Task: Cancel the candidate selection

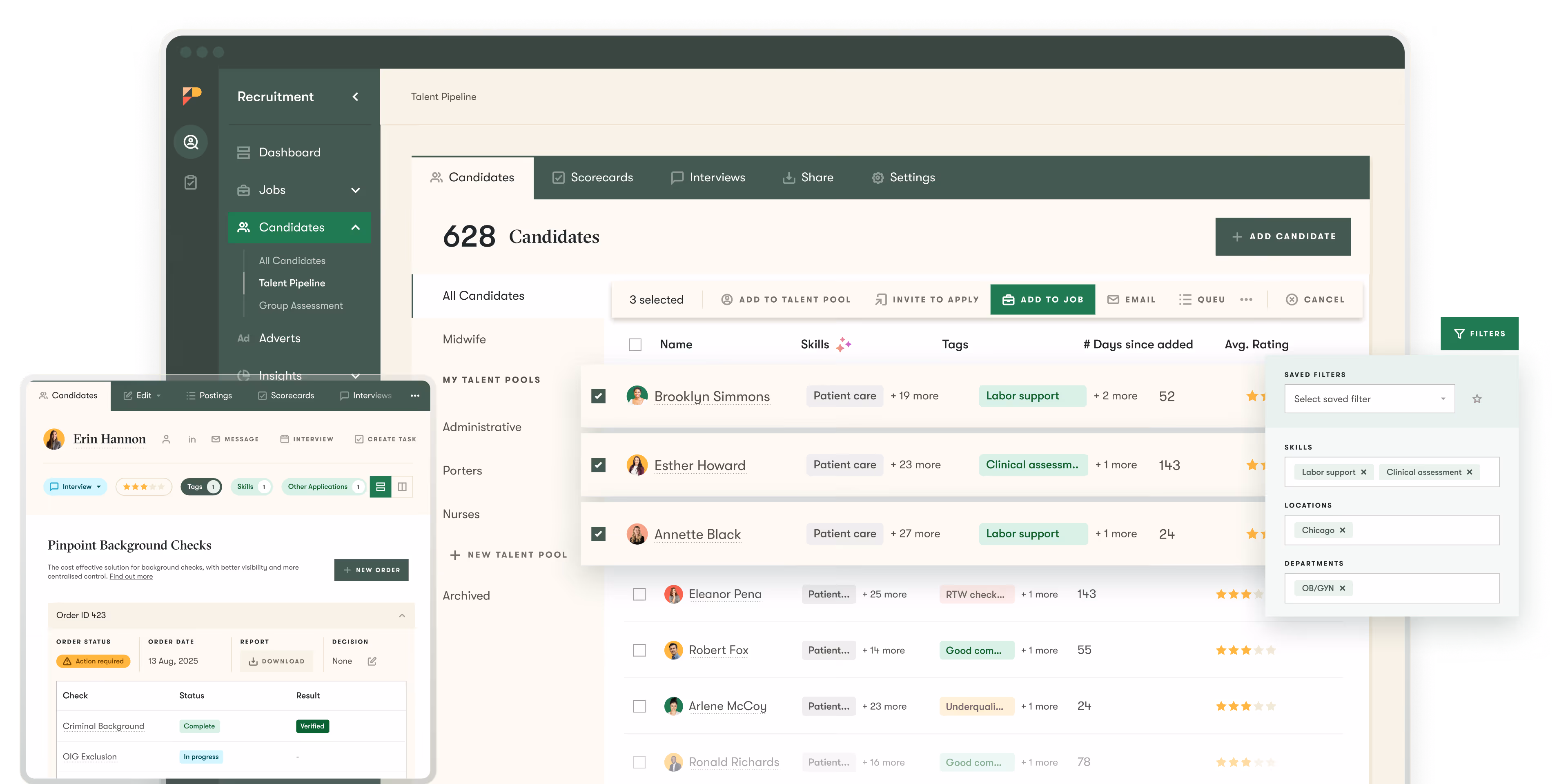Action: click(x=1315, y=299)
